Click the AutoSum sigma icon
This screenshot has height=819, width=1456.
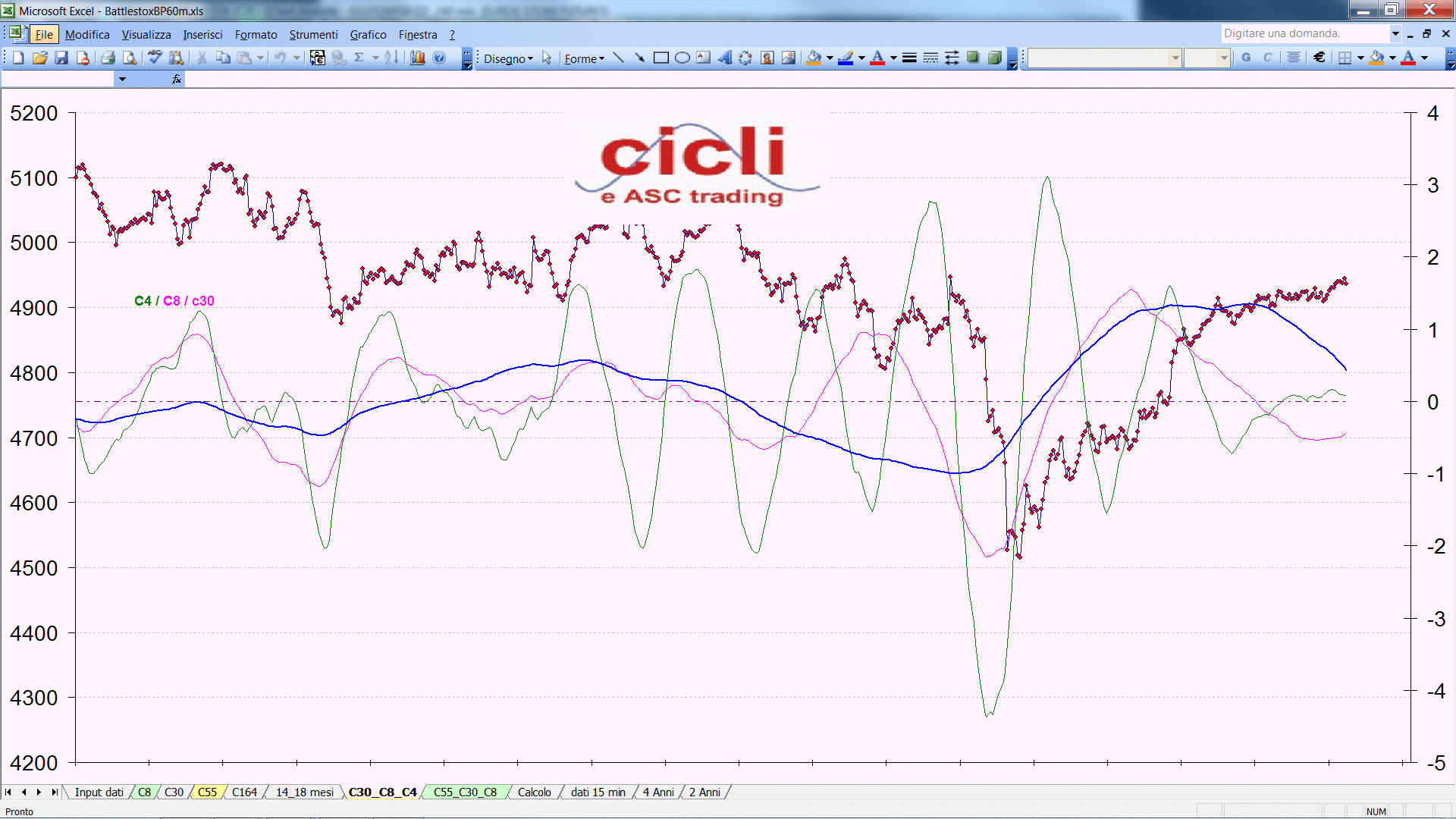359,58
